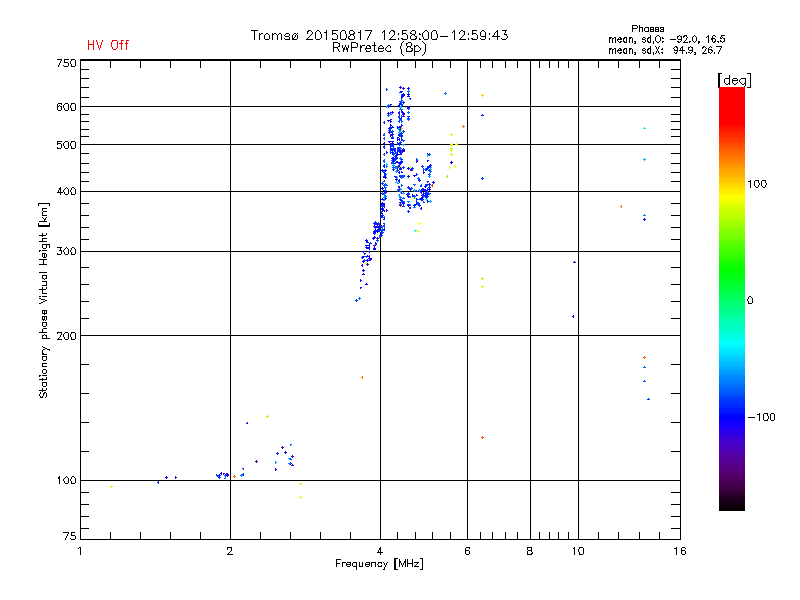Screen dimensions: 800x600
Task: Click the y-axis '200' tick label
Action: [66, 336]
